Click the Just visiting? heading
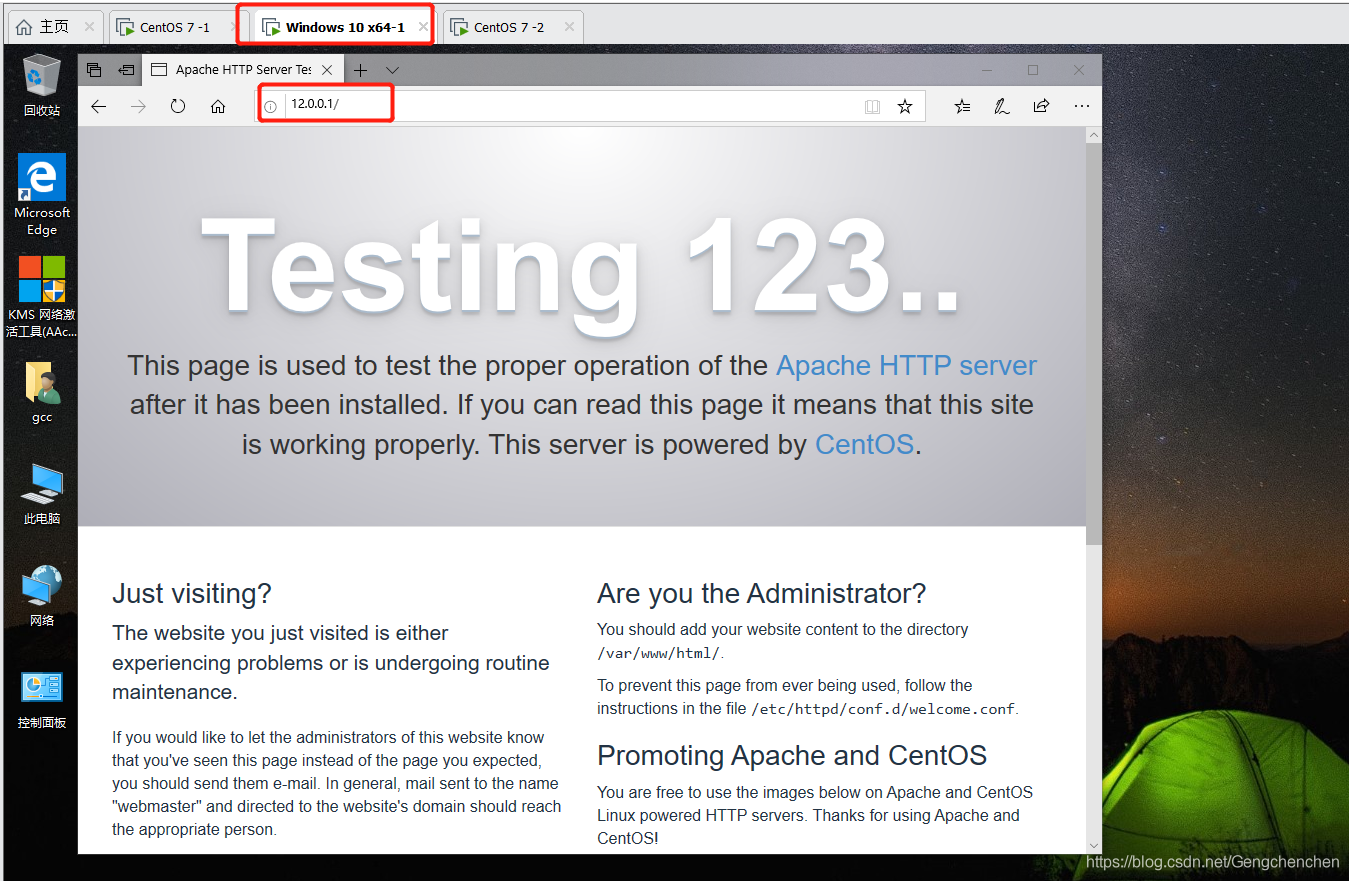1349x881 pixels. [x=192, y=594]
